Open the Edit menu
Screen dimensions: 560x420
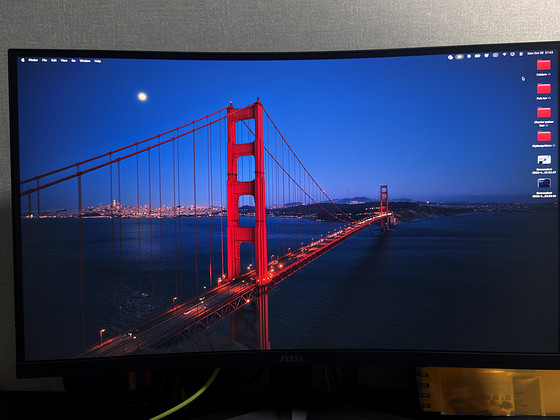click(x=54, y=60)
